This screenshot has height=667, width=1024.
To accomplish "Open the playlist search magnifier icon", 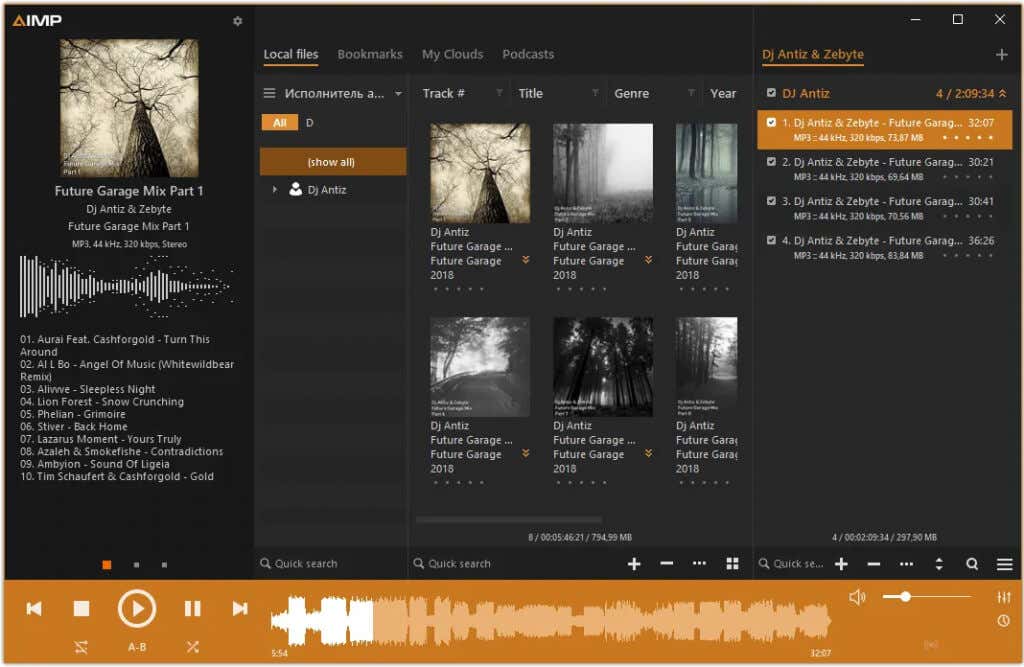I will point(972,564).
